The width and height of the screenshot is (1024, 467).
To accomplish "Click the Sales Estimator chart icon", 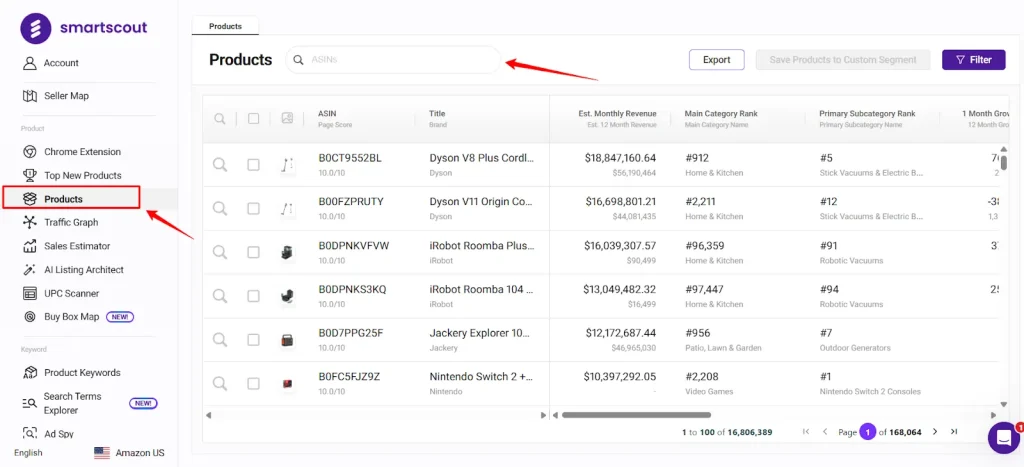I will point(29,246).
